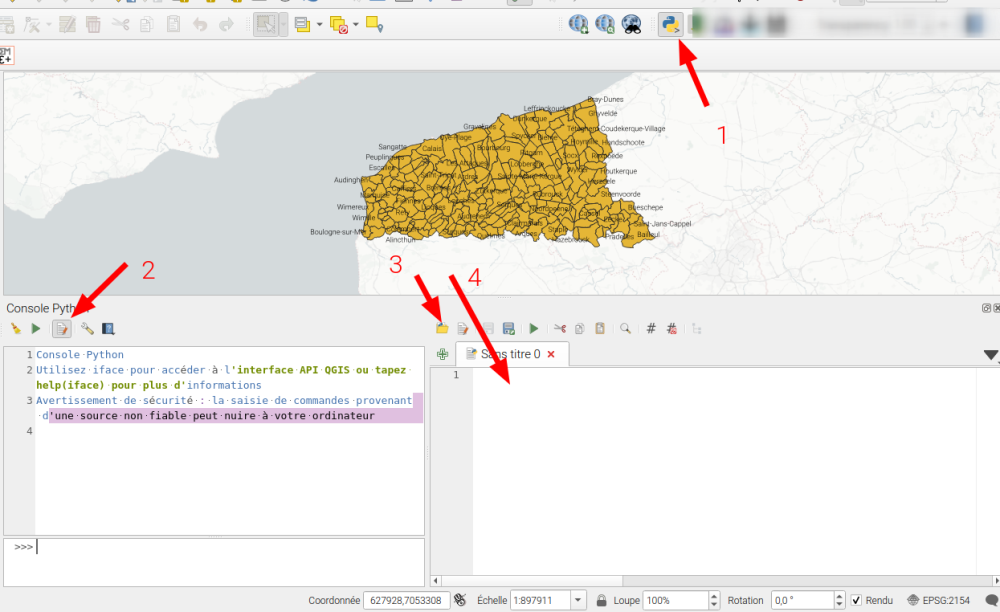Click the clear console broom icon
1000x612 pixels.
click(15, 328)
